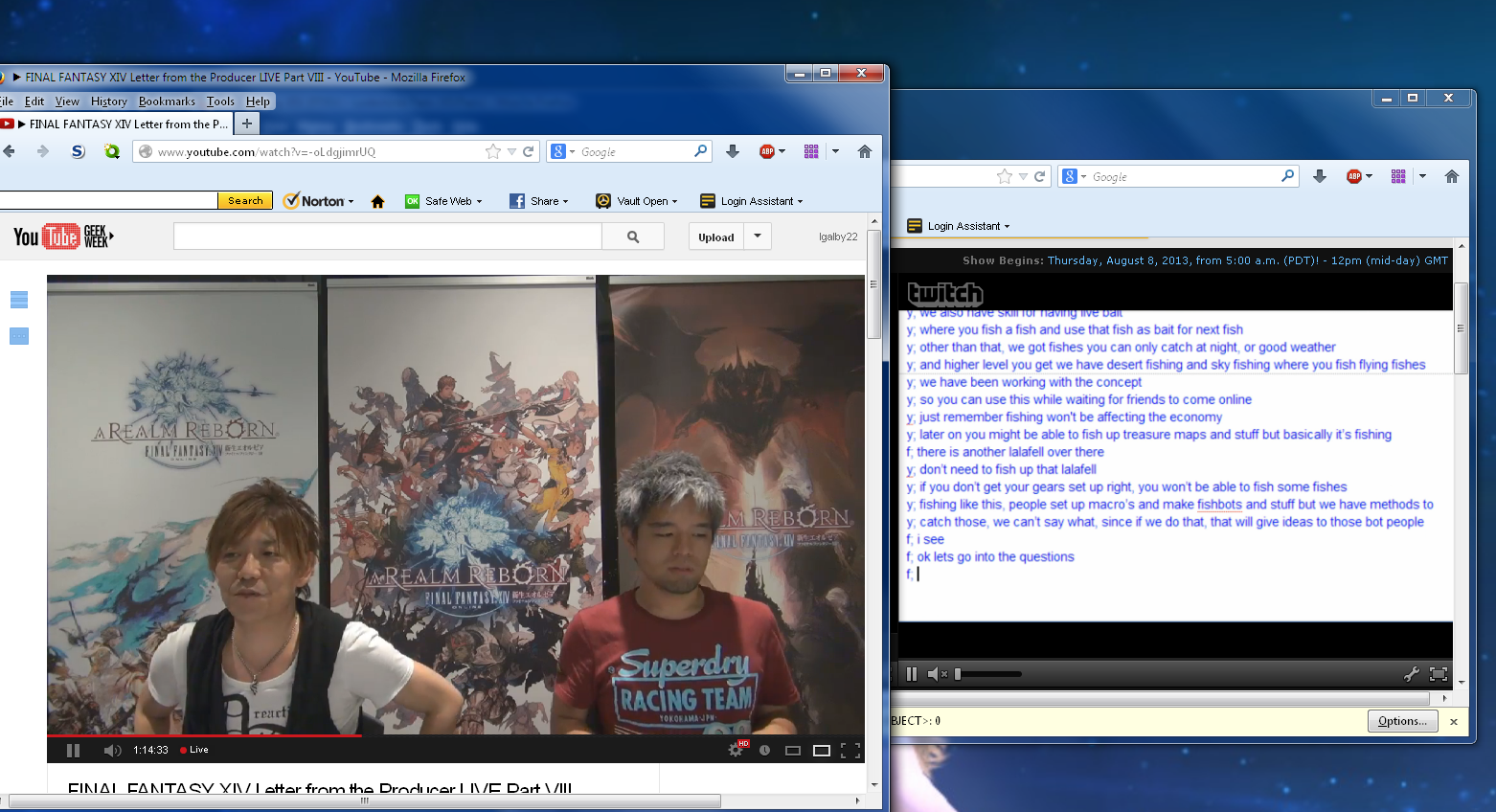Pause the Twitch stream
Viewport: 1496px width, 812px height.
912,674
